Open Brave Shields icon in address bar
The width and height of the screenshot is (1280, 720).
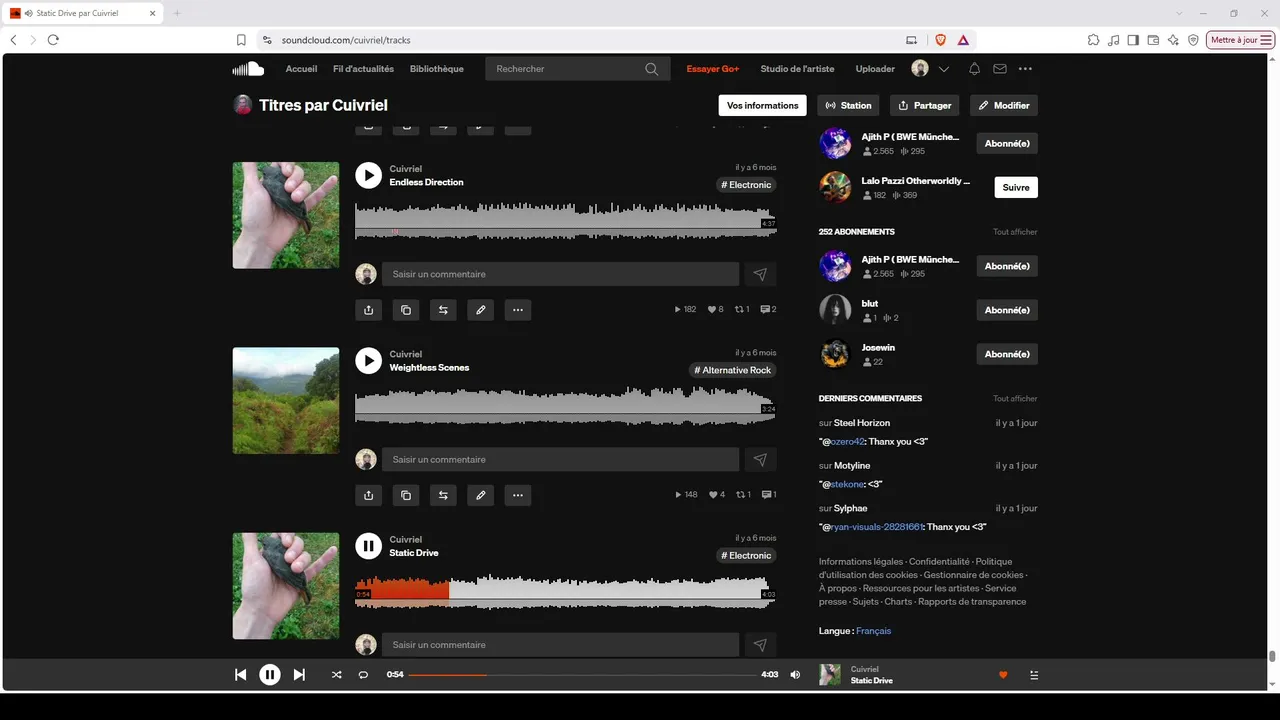pos(940,40)
